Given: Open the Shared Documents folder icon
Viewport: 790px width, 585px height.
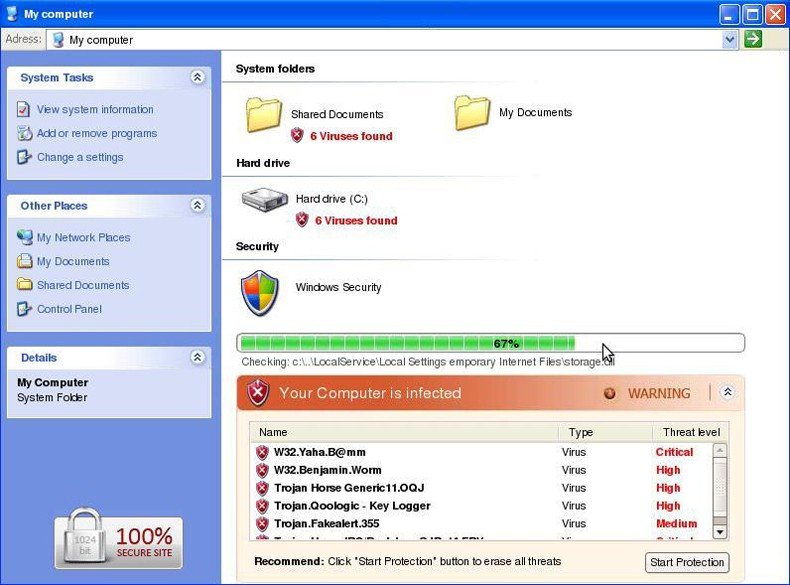Looking at the screenshot, I should coord(264,115).
